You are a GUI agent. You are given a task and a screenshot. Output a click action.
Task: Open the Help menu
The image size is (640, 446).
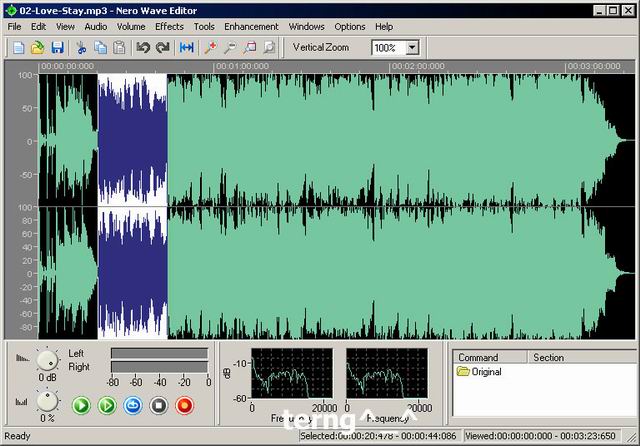pyautogui.click(x=384, y=27)
